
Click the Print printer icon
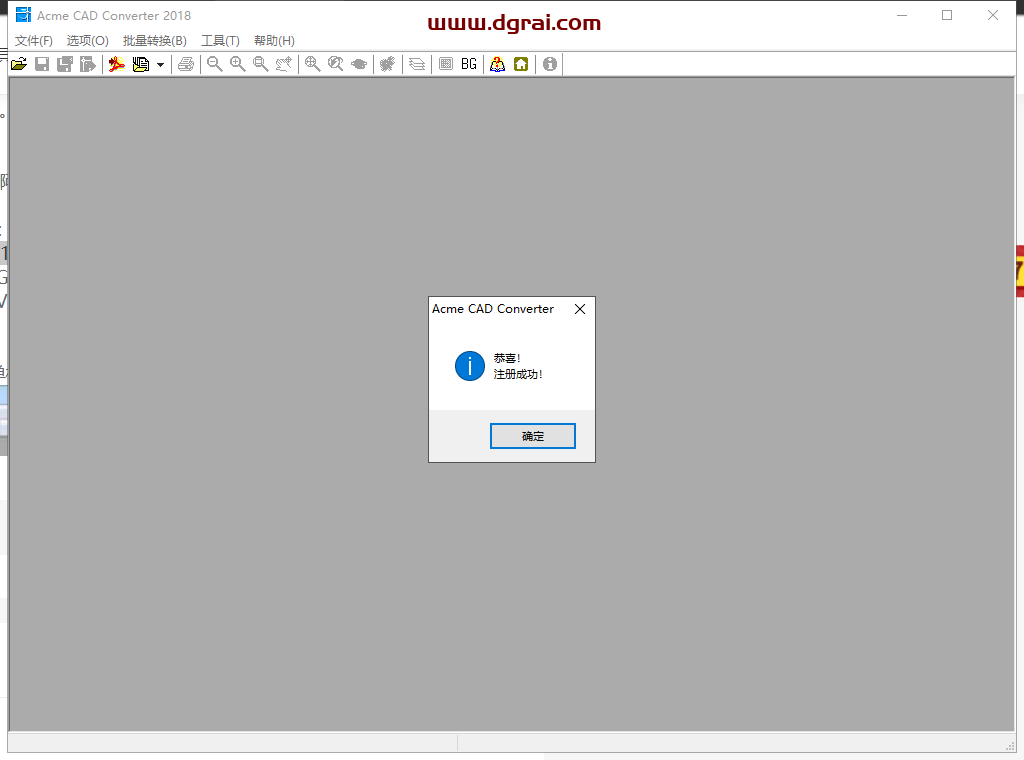click(186, 64)
